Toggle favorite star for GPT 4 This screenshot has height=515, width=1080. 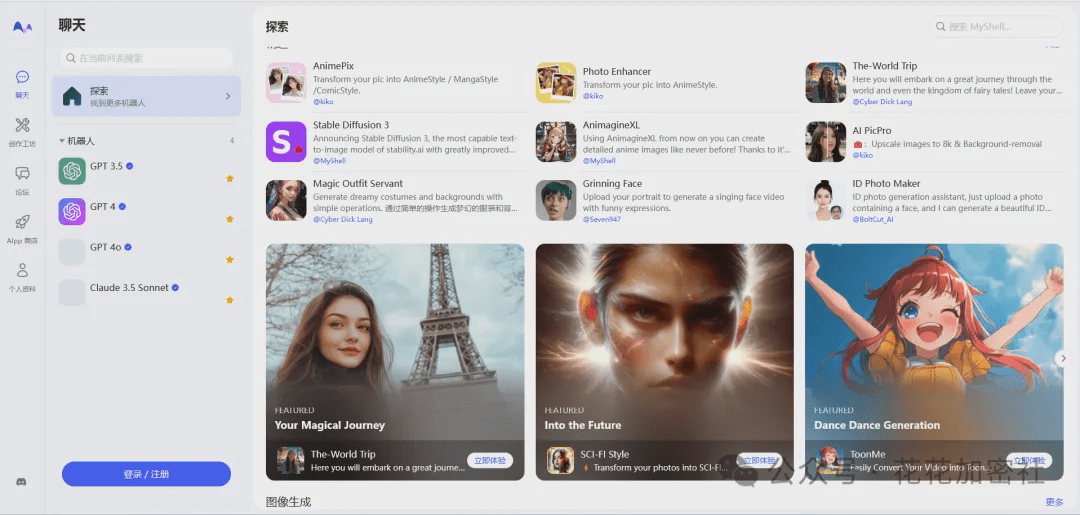coord(230,219)
